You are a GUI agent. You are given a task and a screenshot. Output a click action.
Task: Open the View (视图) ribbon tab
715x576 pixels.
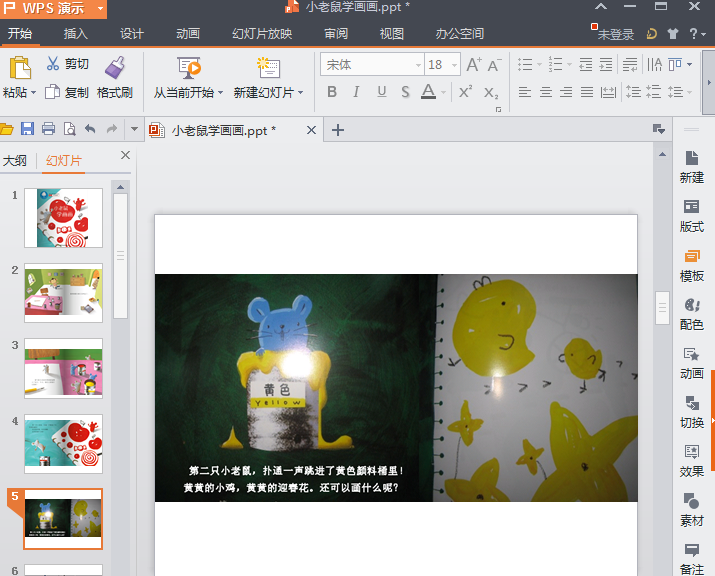pos(392,34)
